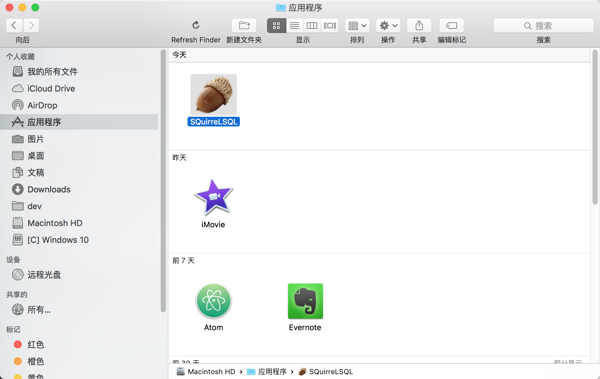Click the 前 7 天 group header
Image resolution: width=600 pixels, height=379 pixels.
(183, 261)
